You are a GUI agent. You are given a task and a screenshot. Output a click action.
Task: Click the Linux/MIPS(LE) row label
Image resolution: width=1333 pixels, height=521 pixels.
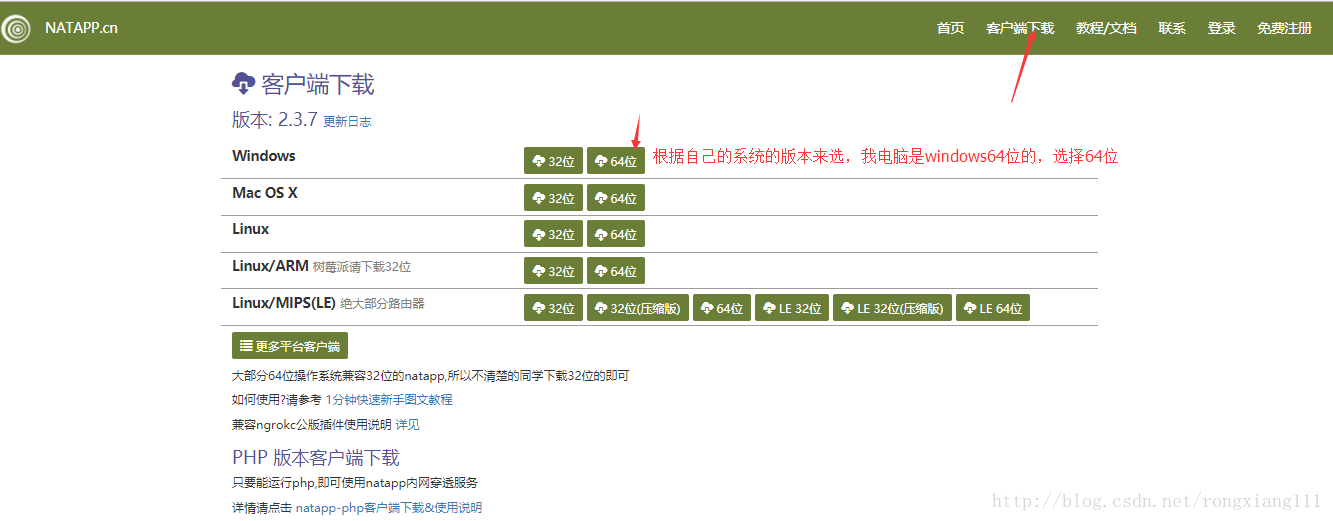(x=284, y=303)
